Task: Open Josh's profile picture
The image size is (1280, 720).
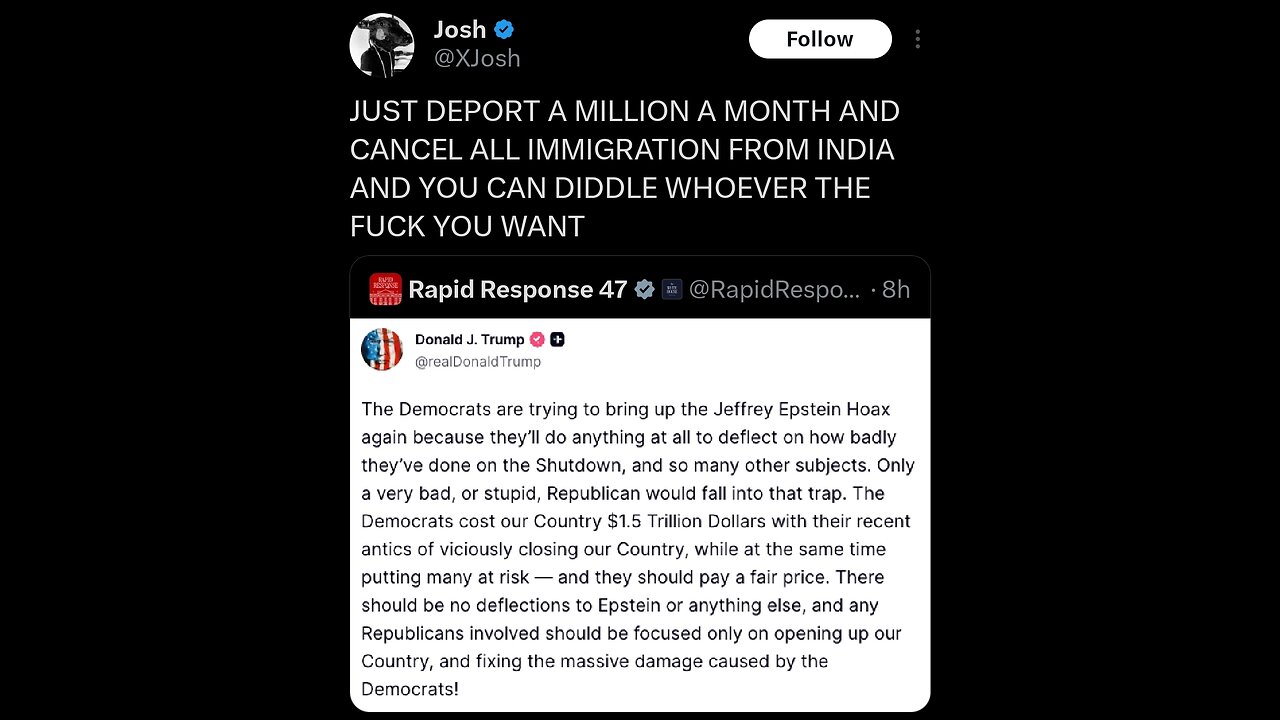Action: coord(381,45)
